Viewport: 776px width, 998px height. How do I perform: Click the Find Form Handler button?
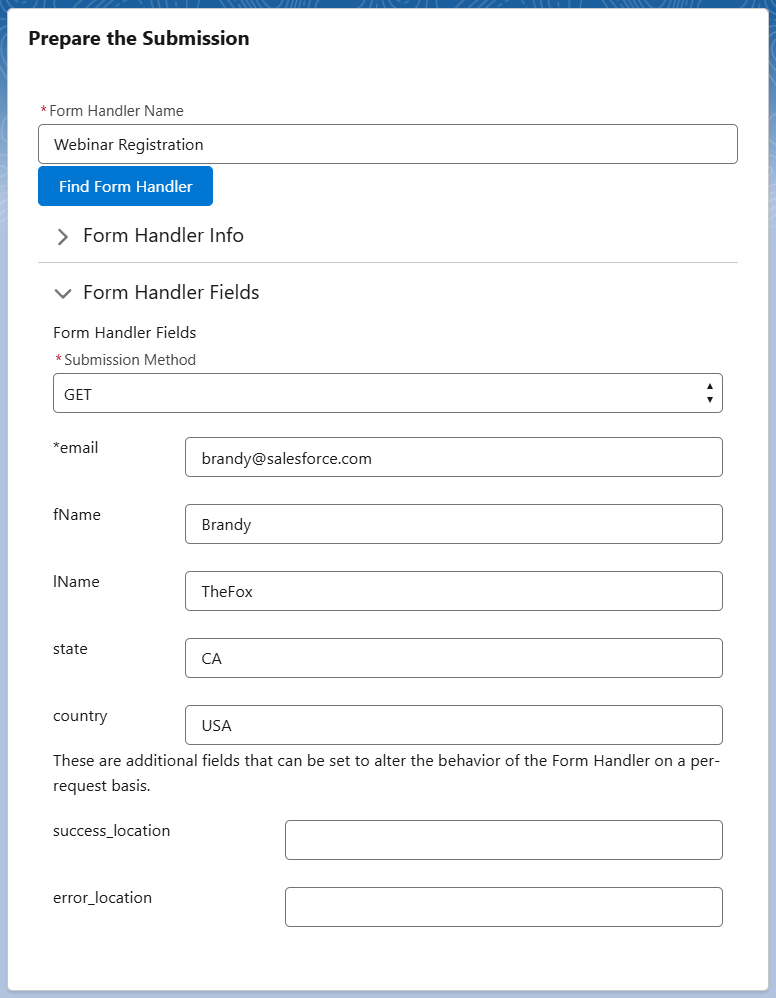tap(125, 186)
